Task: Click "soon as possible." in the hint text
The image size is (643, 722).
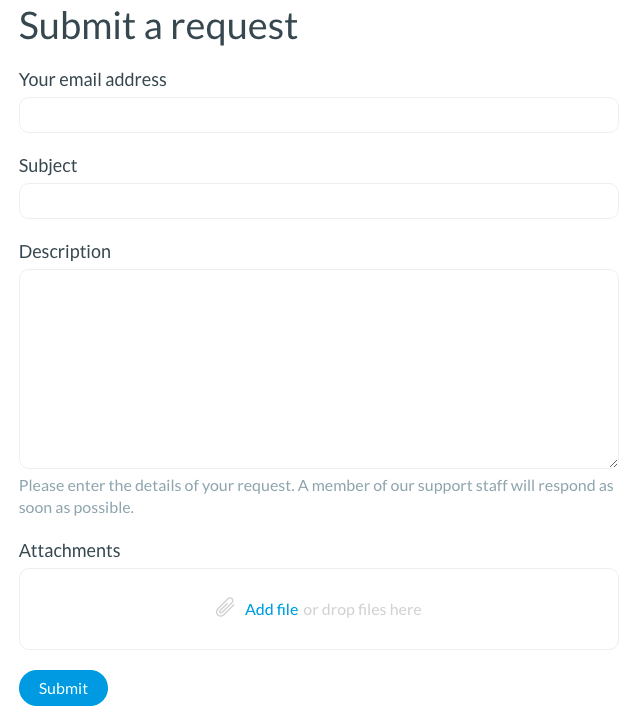Action: coord(76,507)
